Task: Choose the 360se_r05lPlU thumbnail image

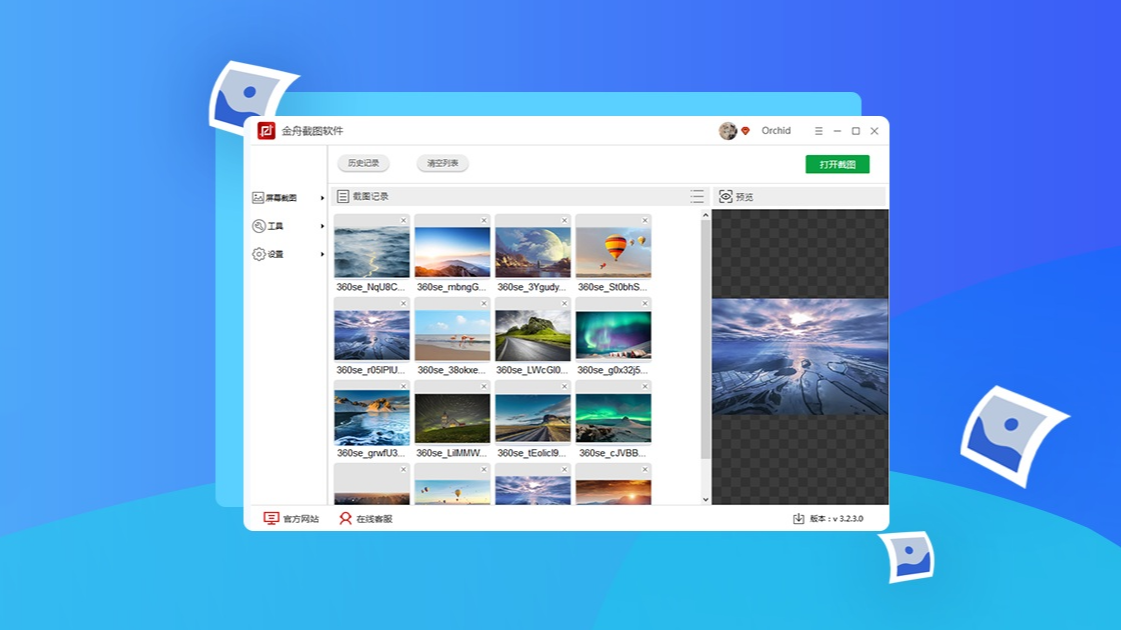Action: click(372, 334)
